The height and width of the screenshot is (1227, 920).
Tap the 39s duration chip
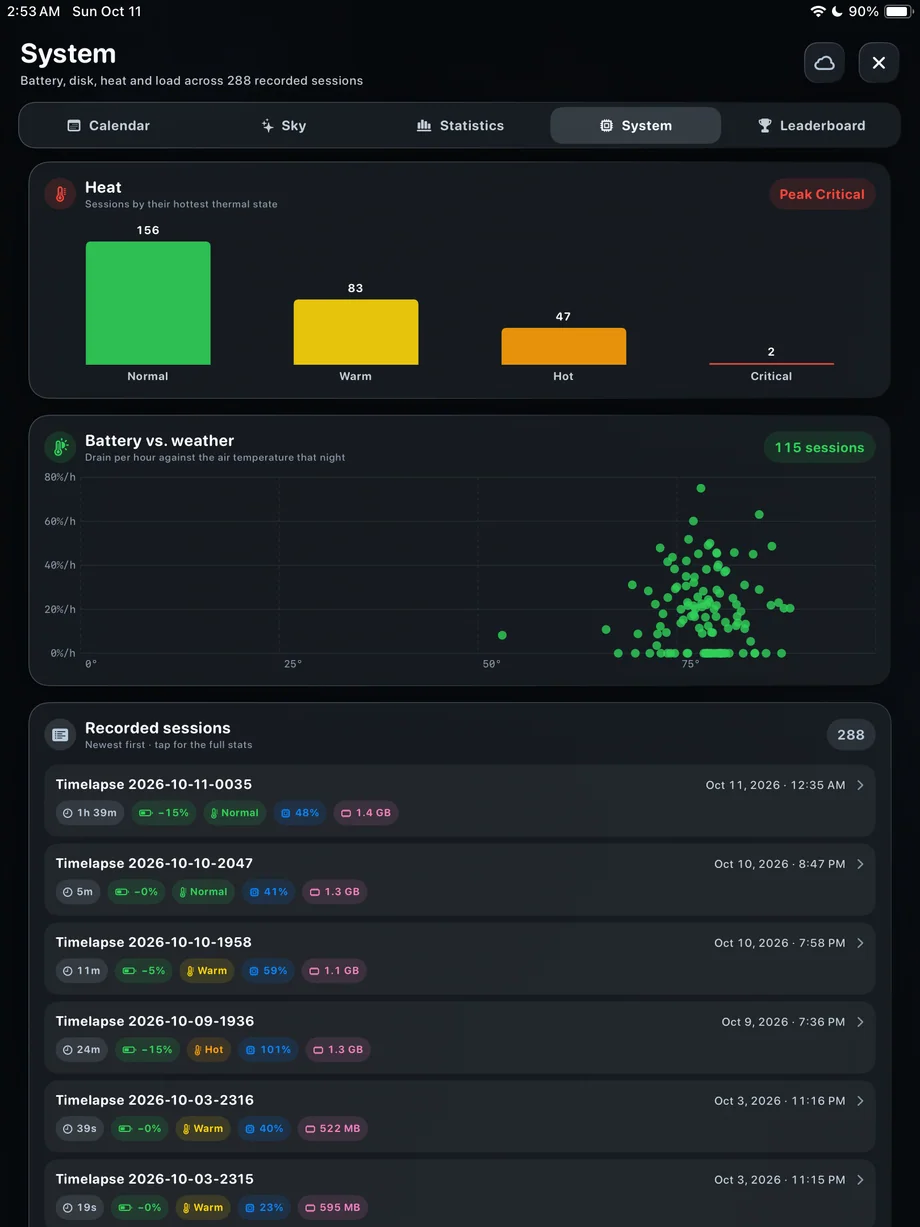[79, 1129]
